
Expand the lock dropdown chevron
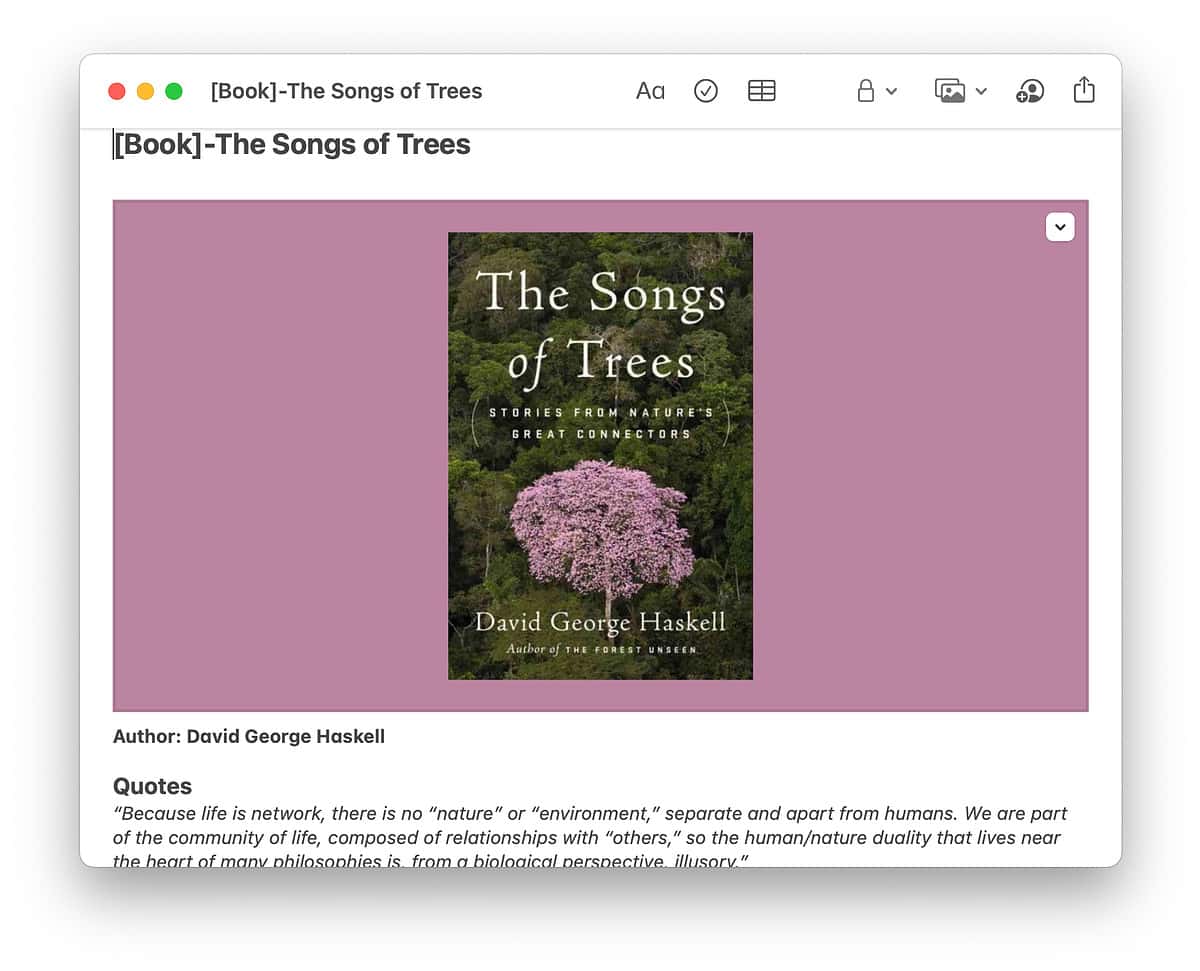(892, 92)
